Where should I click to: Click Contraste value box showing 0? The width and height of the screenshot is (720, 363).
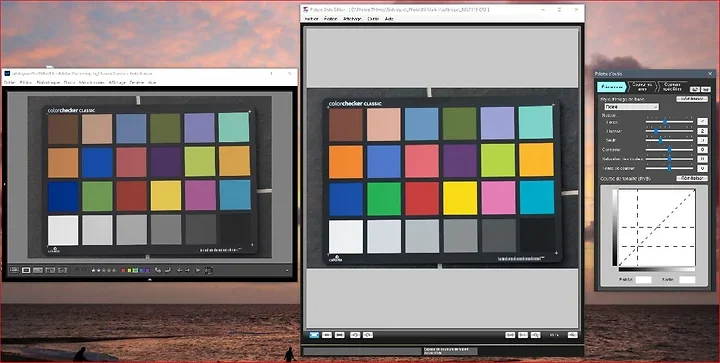click(x=703, y=150)
